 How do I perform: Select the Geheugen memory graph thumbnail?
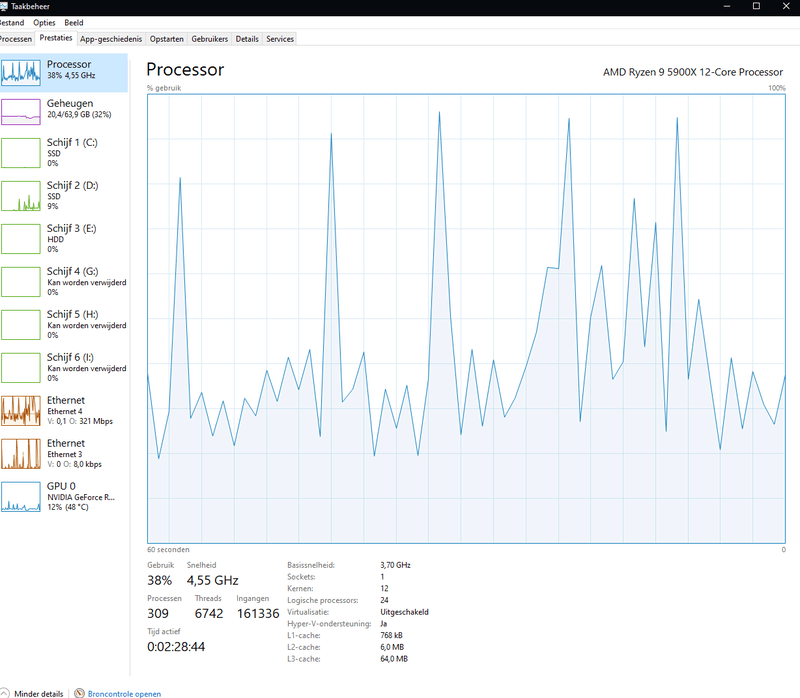tap(20, 112)
